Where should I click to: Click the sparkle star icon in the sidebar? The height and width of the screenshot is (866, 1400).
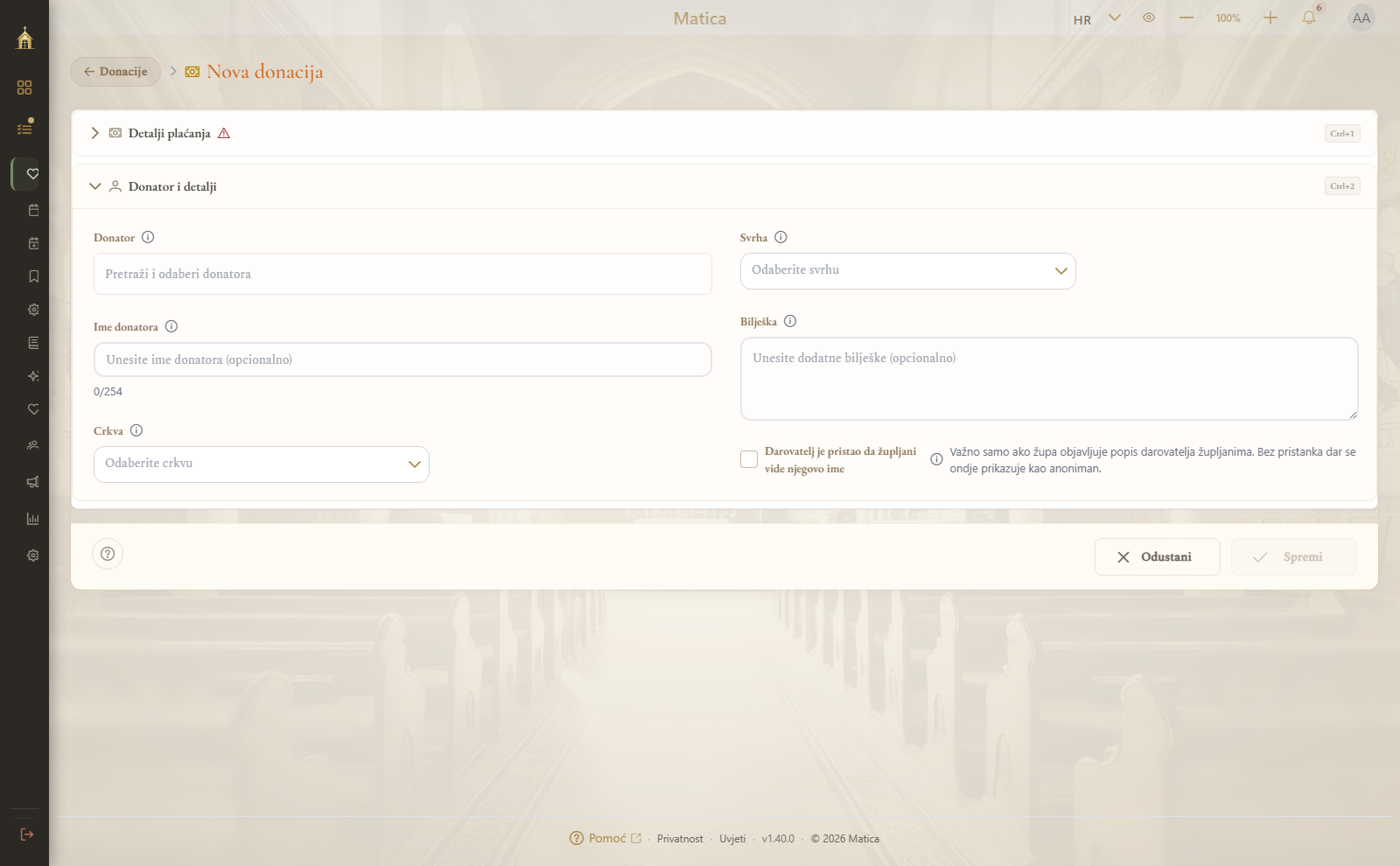tap(33, 376)
